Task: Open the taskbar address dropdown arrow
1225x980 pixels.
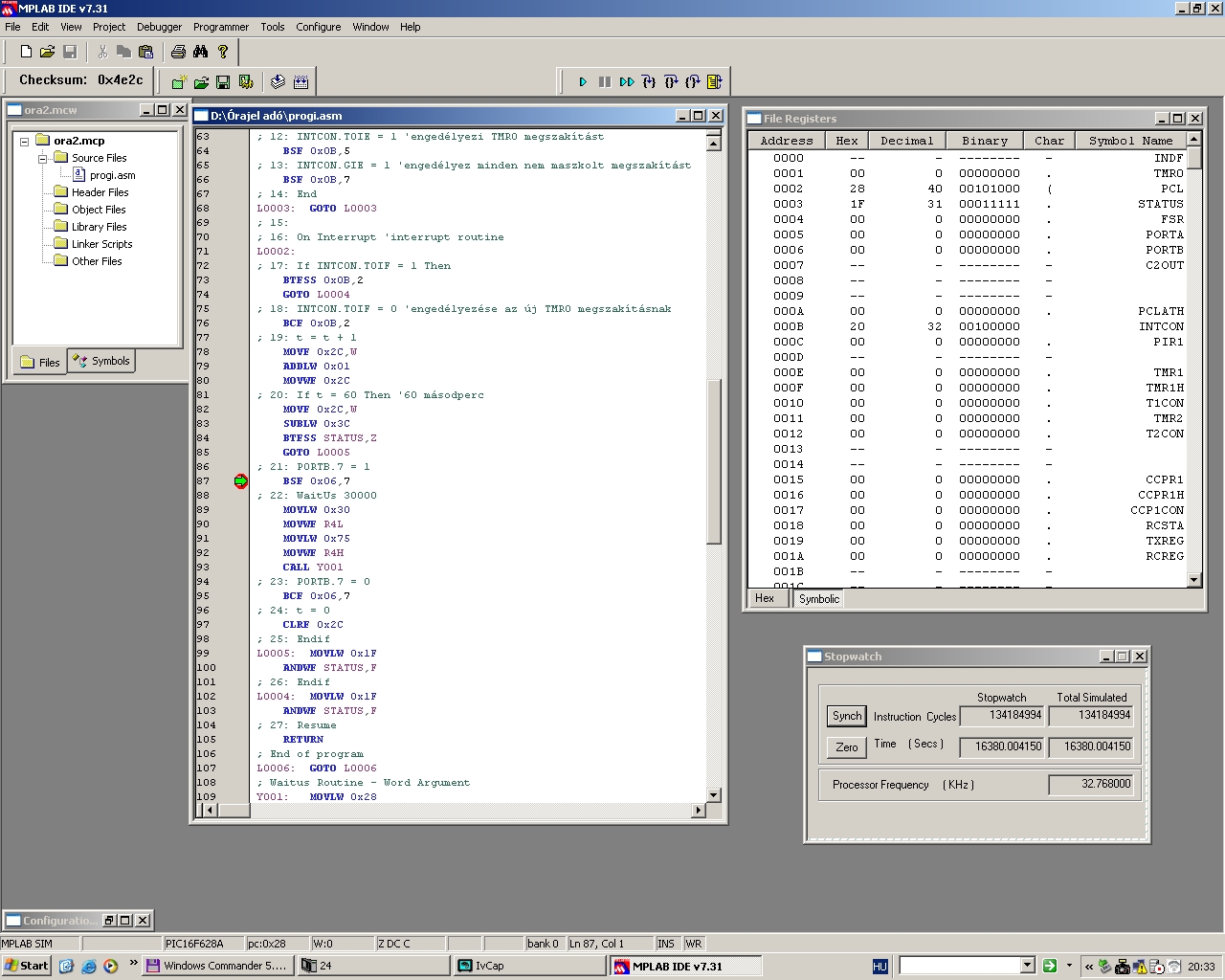Action: click(1027, 966)
